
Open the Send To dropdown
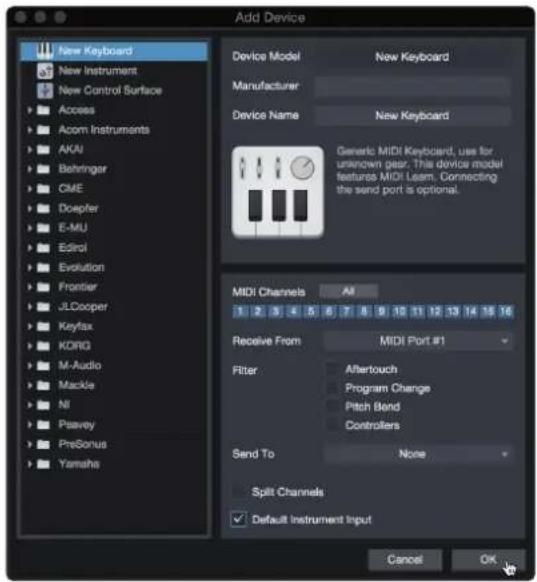(x=418, y=454)
